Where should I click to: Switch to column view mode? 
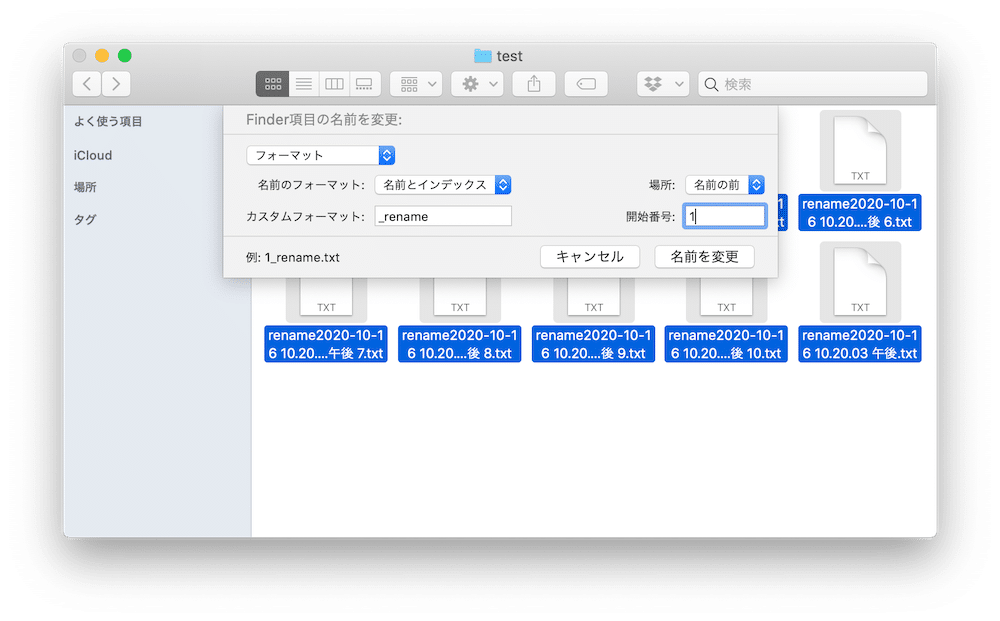click(334, 84)
